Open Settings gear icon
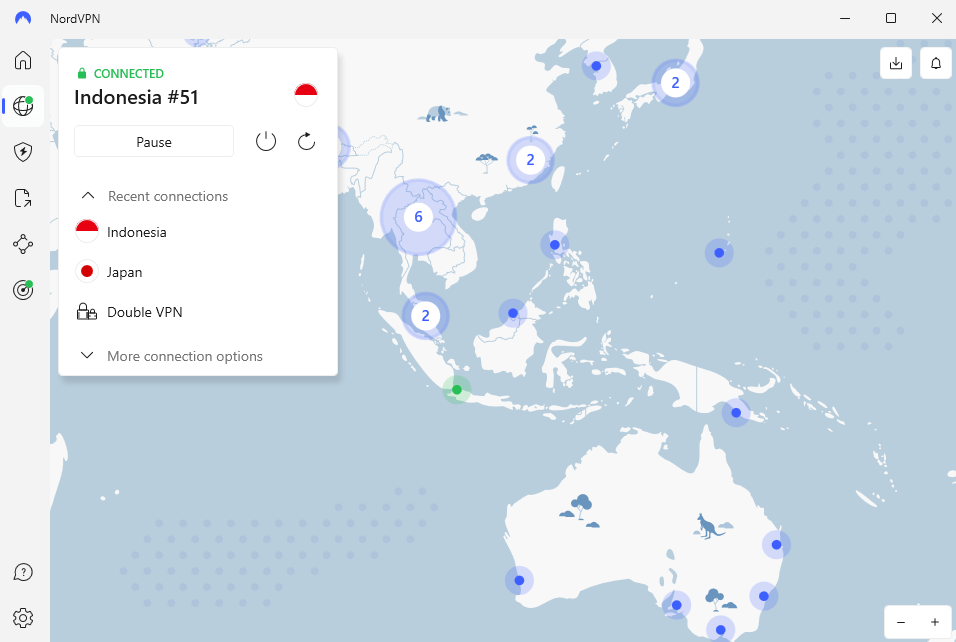This screenshot has height=642, width=956. [x=23, y=618]
